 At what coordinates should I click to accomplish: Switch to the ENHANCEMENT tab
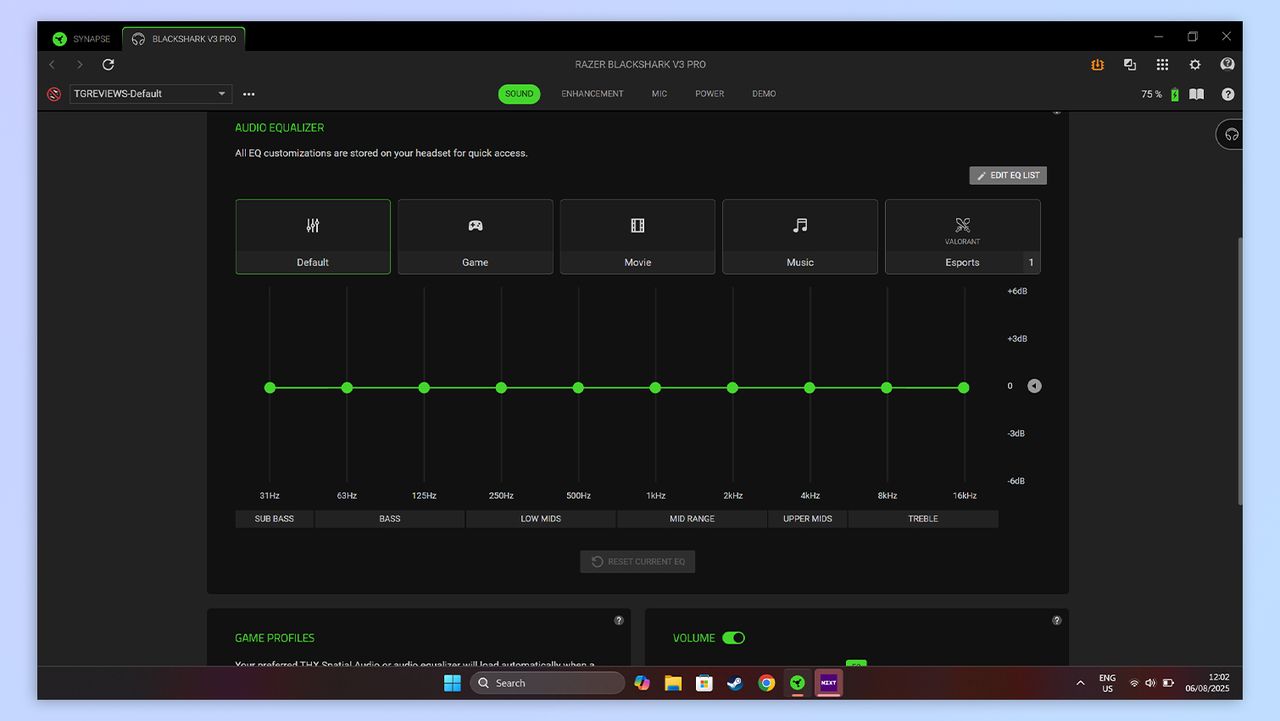click(592, 94)
